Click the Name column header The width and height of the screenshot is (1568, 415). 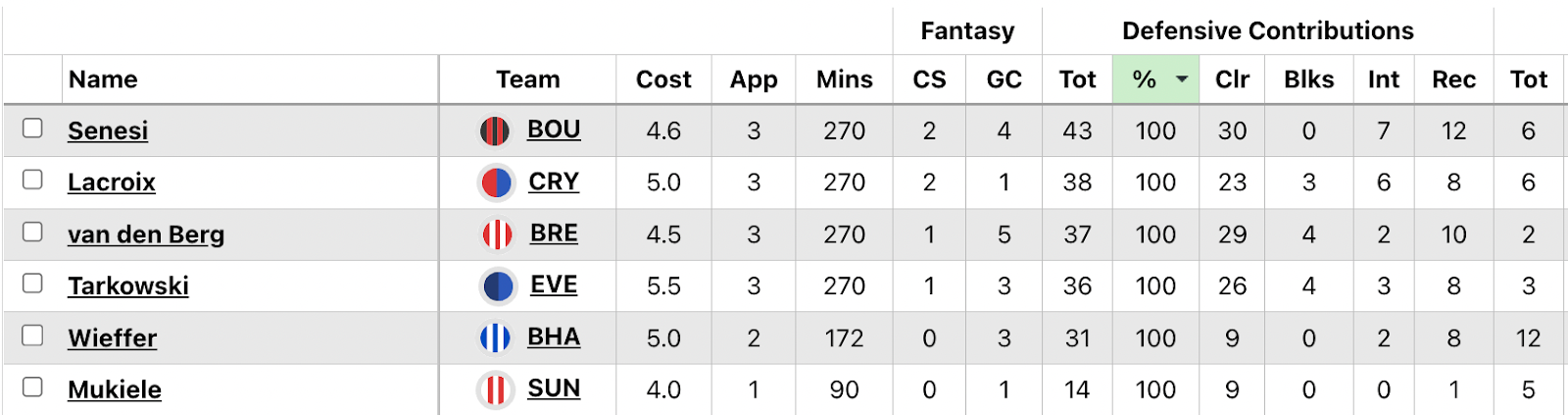103,79
